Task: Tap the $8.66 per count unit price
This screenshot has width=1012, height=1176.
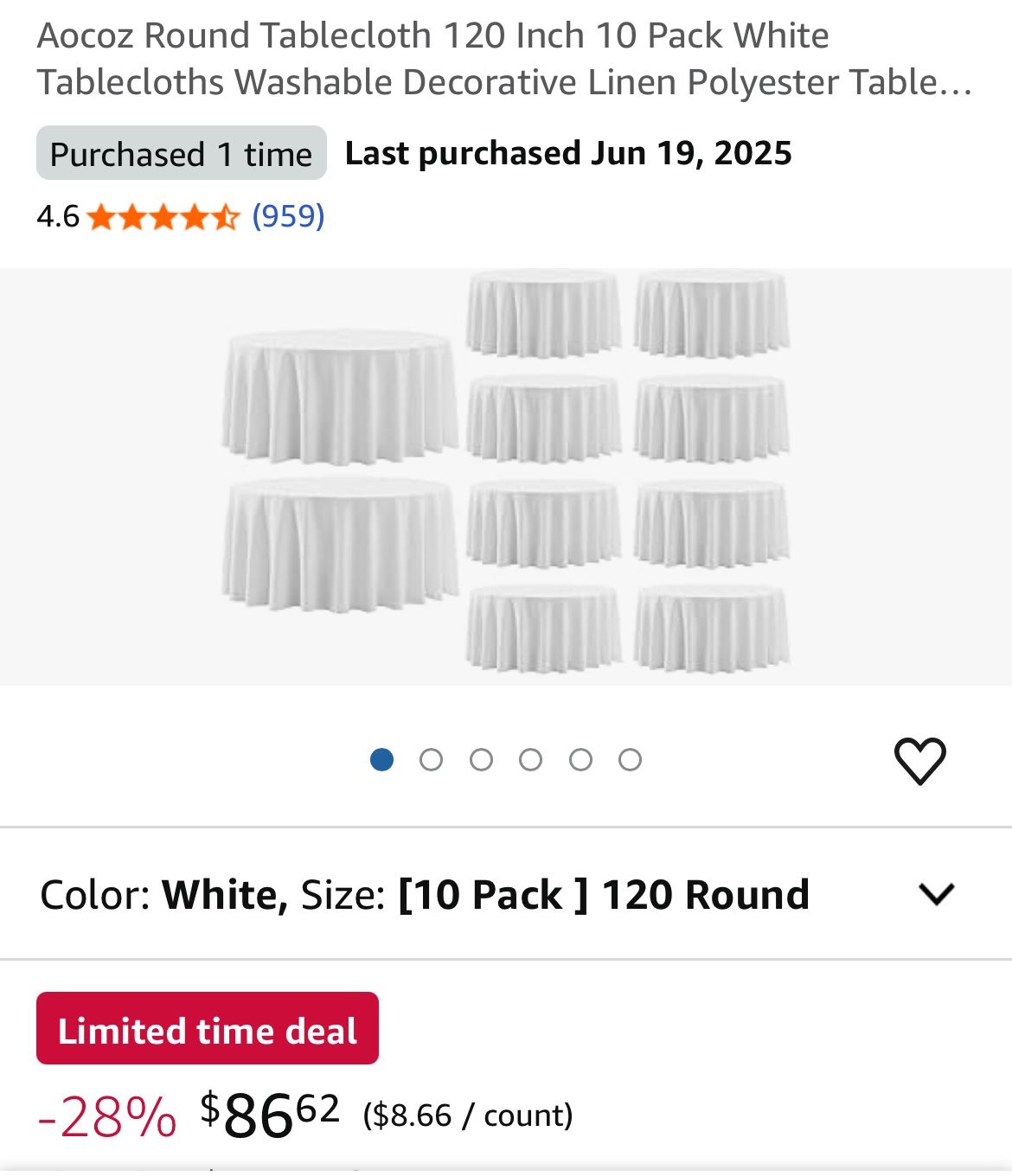Action: pyautogui.click(x=468, y=1115)
